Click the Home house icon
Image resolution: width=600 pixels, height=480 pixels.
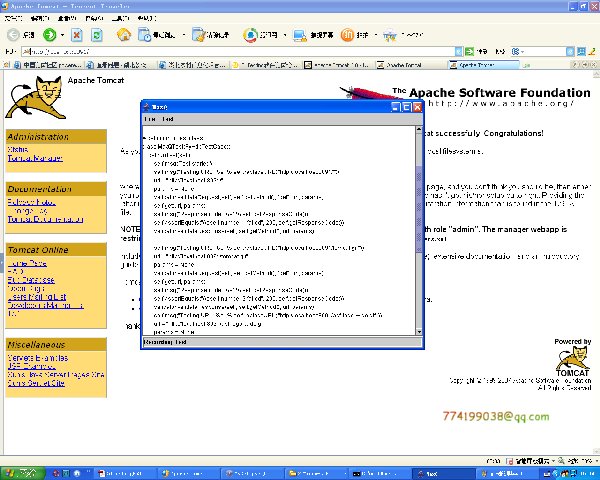coord(124,35)
